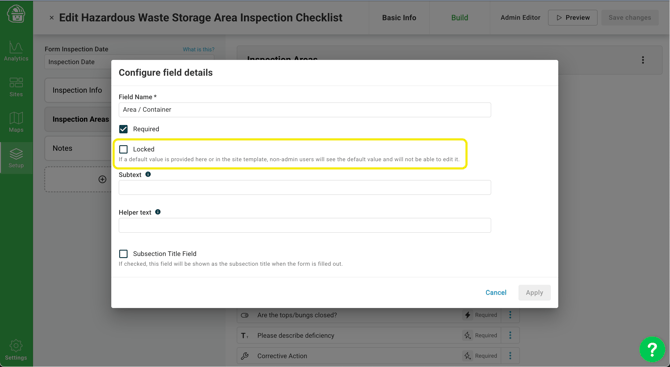Check the Subsection Title Field checkbox
The height and width of the screenshot is (367, 670).
point(123,254)
